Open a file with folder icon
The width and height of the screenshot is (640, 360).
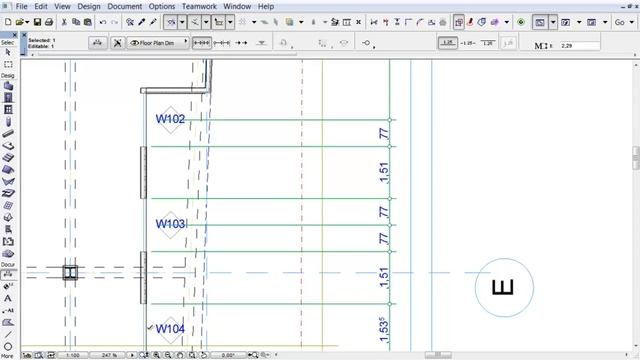click(x=20, y=22)
